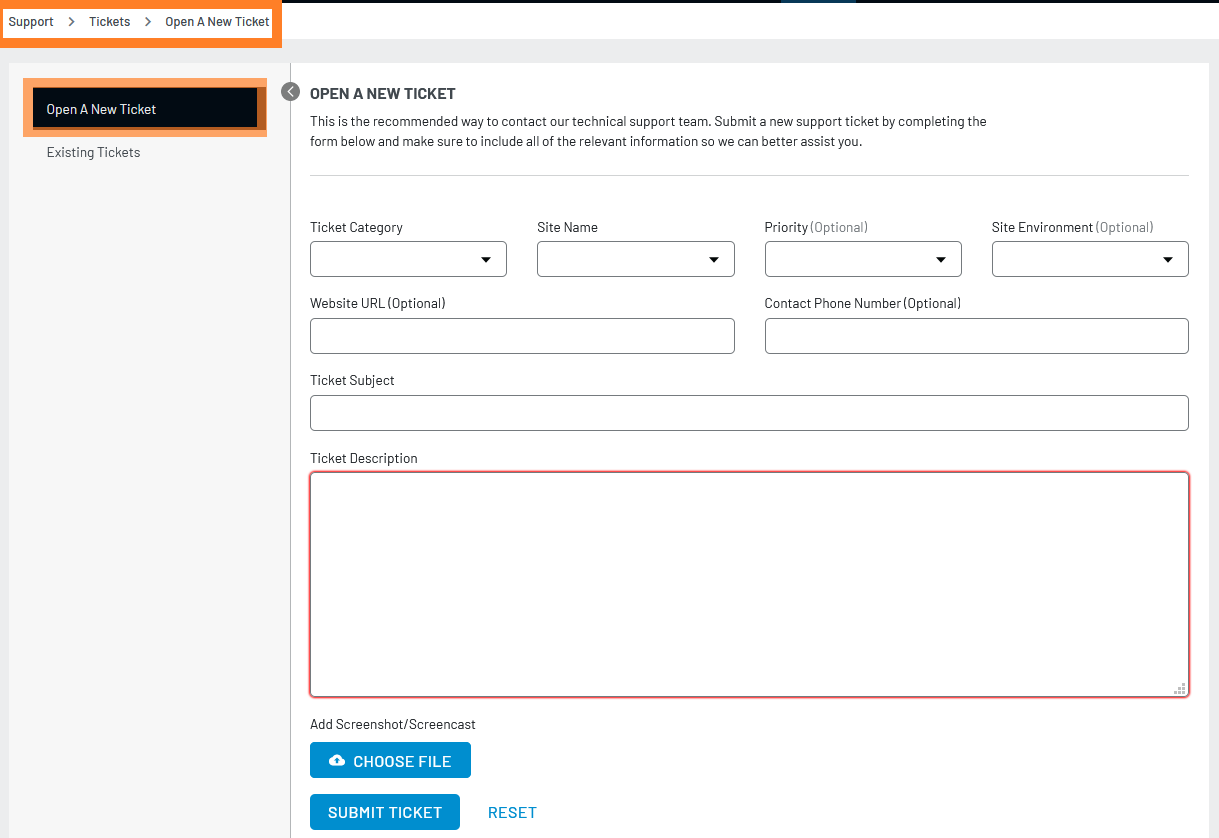Focus the Contact Phone Number field

pyautogui.click(x=976, y=336)
